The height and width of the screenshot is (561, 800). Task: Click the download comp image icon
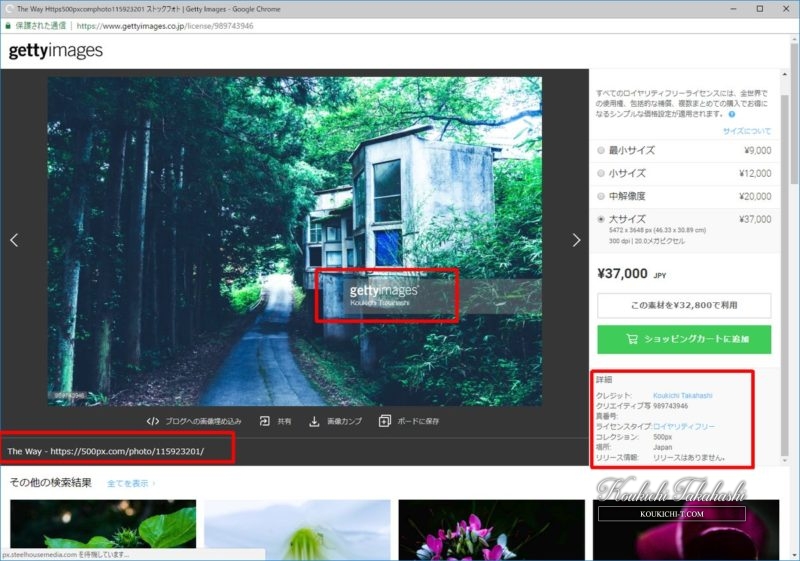pyautogui.click(x=314, y=421)
